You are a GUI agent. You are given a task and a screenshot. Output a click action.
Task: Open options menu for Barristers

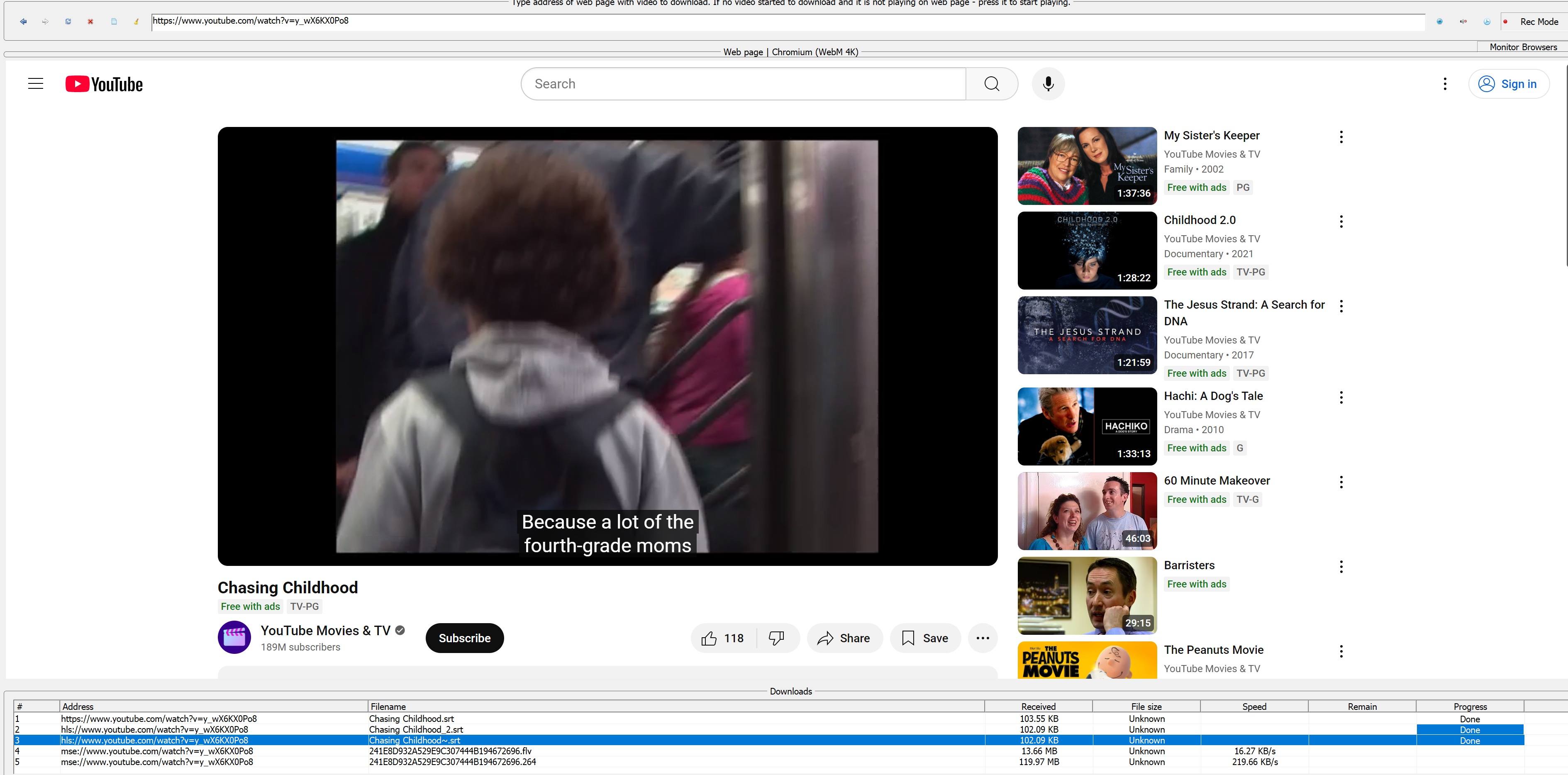[1341, 567]
